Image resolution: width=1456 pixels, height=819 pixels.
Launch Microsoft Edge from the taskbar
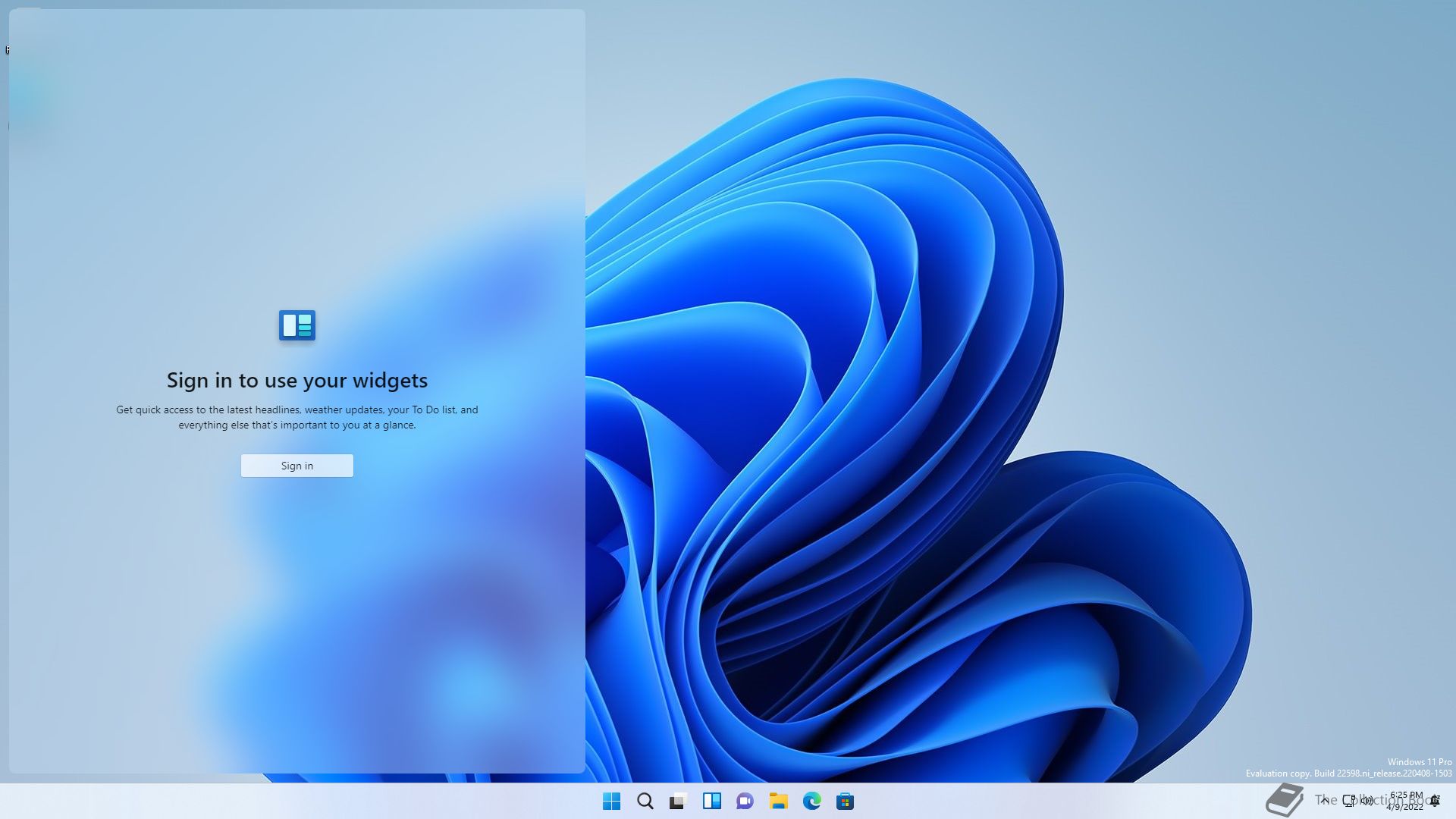(811, 801)
